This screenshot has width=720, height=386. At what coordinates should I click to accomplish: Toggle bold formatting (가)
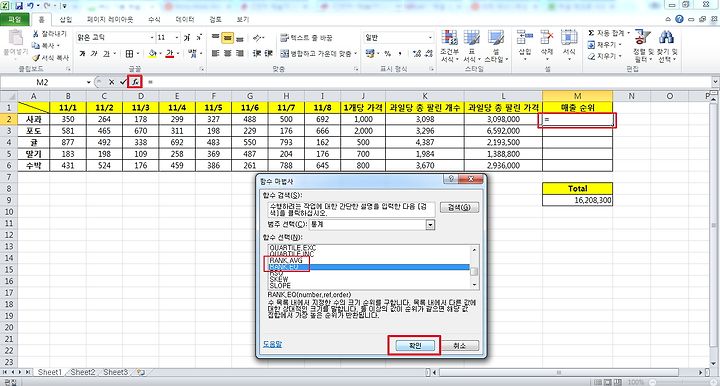(82, 54)
